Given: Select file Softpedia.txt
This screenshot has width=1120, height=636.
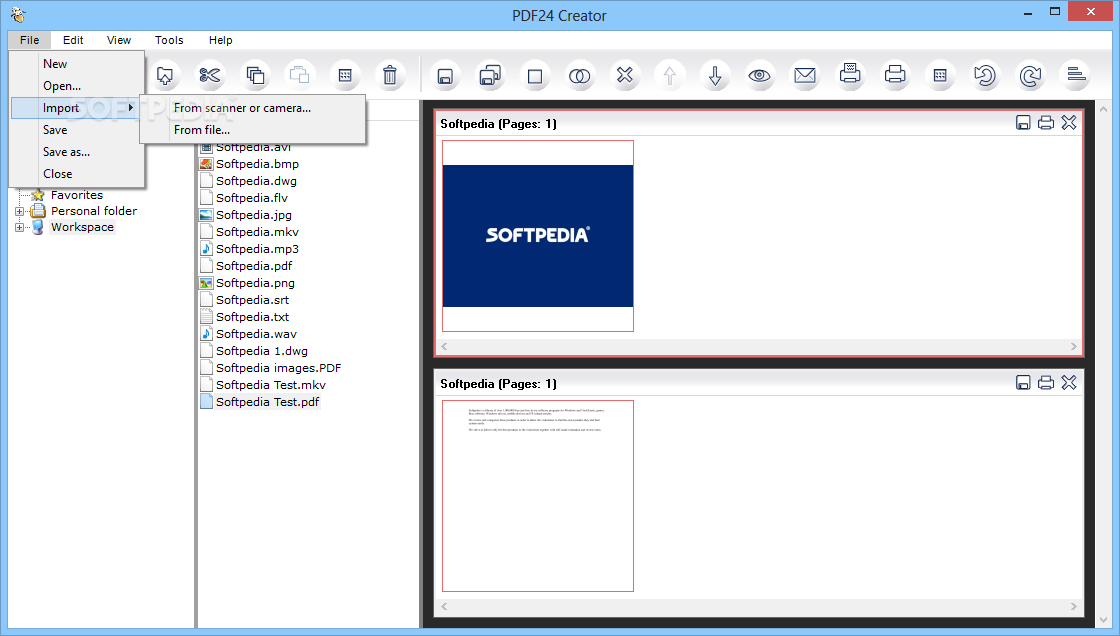Looking at the screenshot, I should point(252,317).
